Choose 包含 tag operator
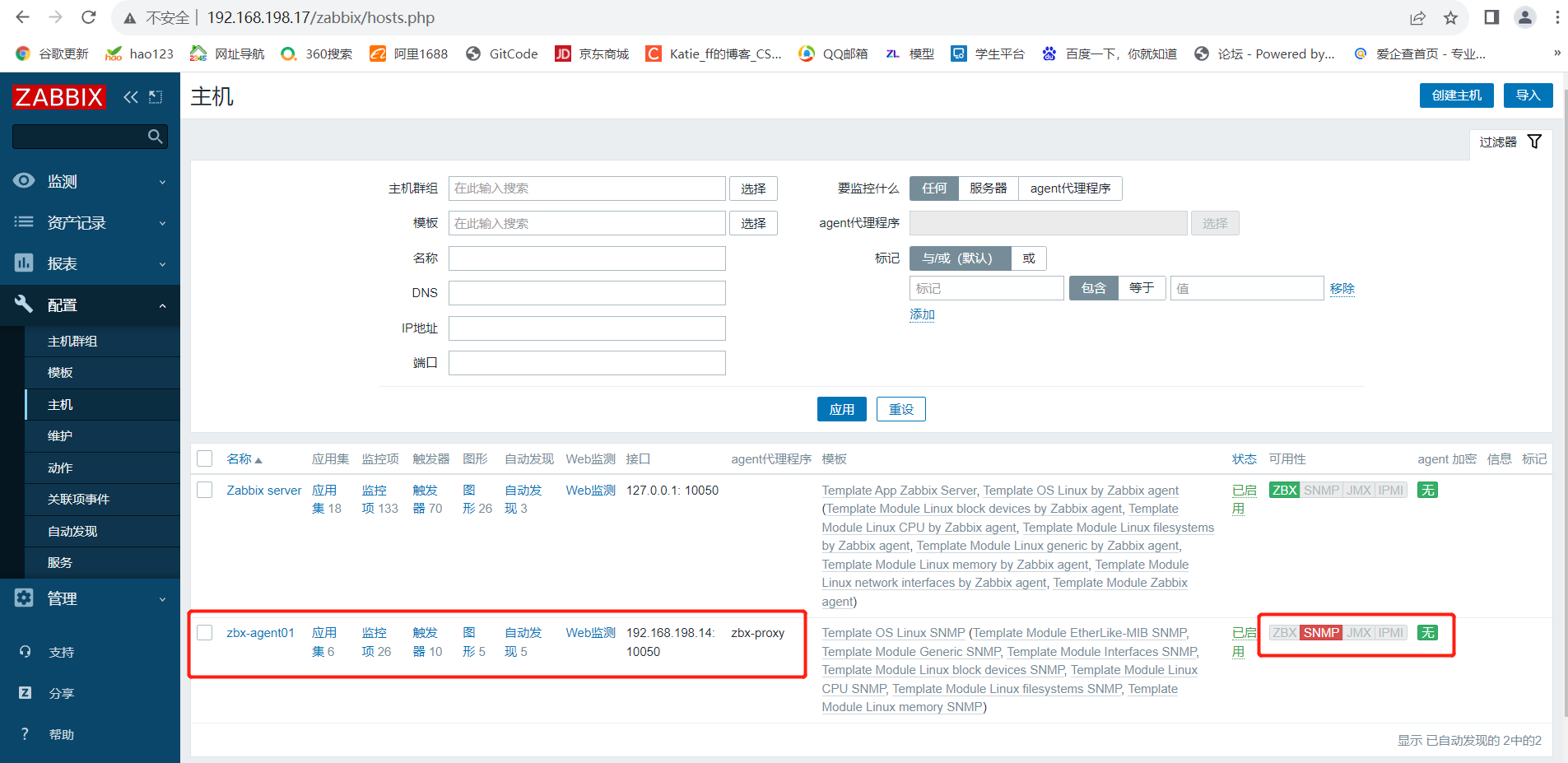Image resolution: width=1568 pixels, height=763 pixels. click(x=1093, y=288)
